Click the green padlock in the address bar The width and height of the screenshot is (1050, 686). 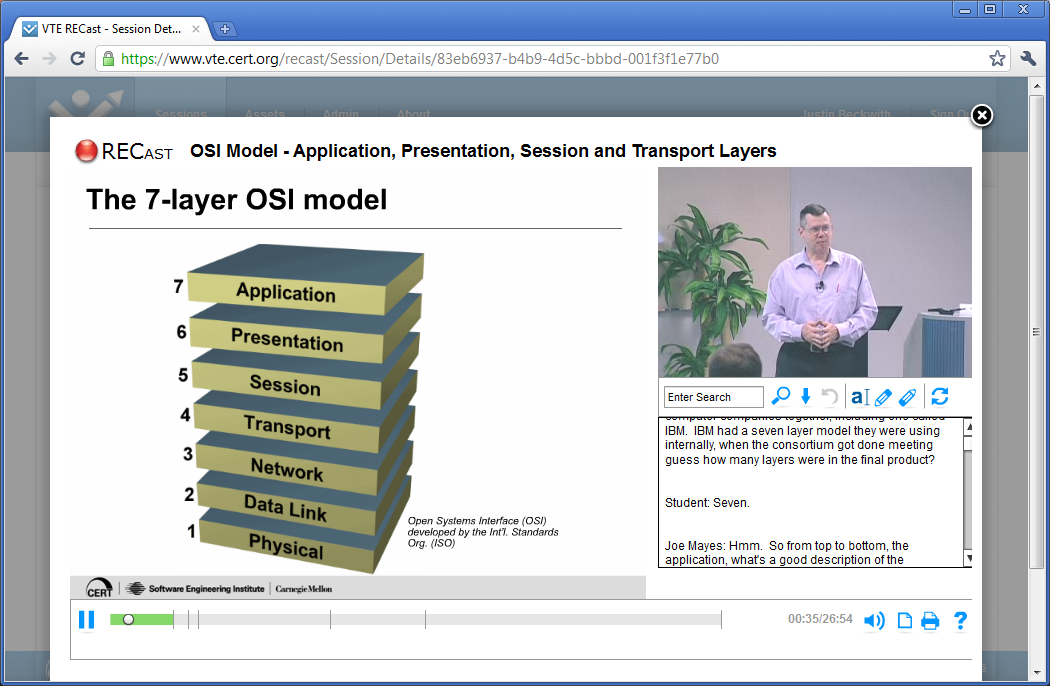108,59
